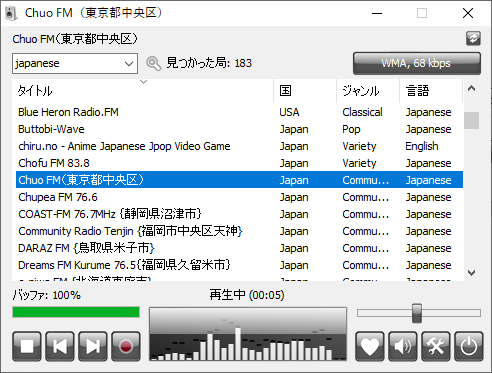Screen dimensions: 492x373
Task: Sort list by タイトル column header
Action: click(143, 91)
